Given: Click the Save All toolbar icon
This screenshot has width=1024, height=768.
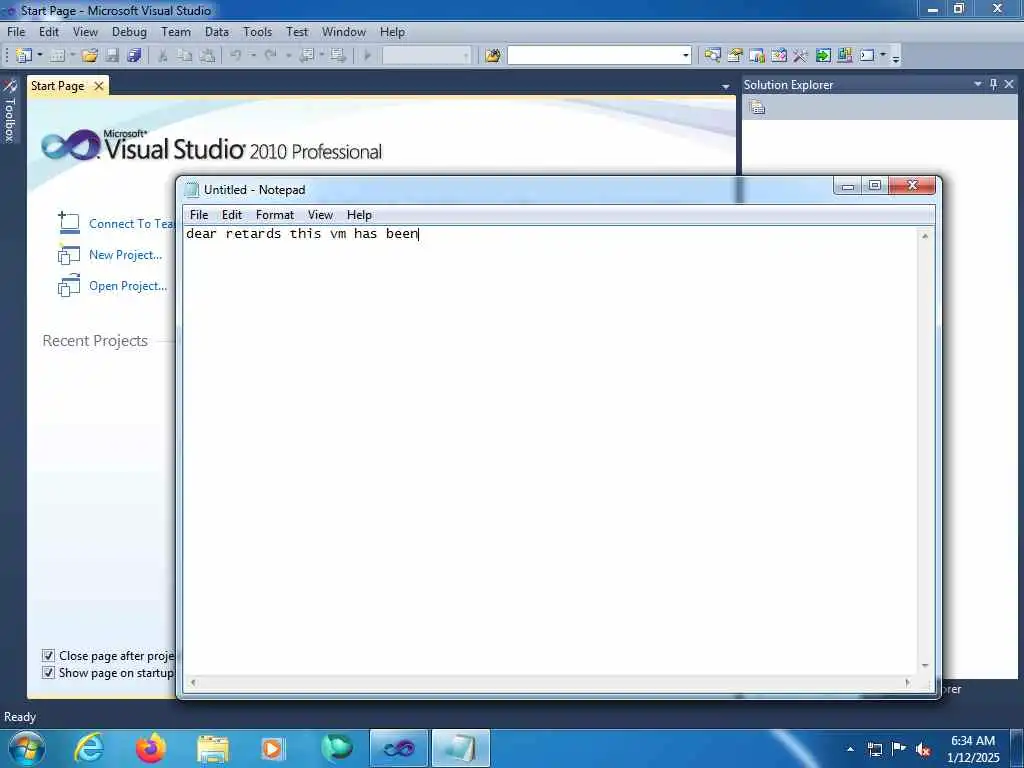Looking at the screenshot, I should (135, 56).
